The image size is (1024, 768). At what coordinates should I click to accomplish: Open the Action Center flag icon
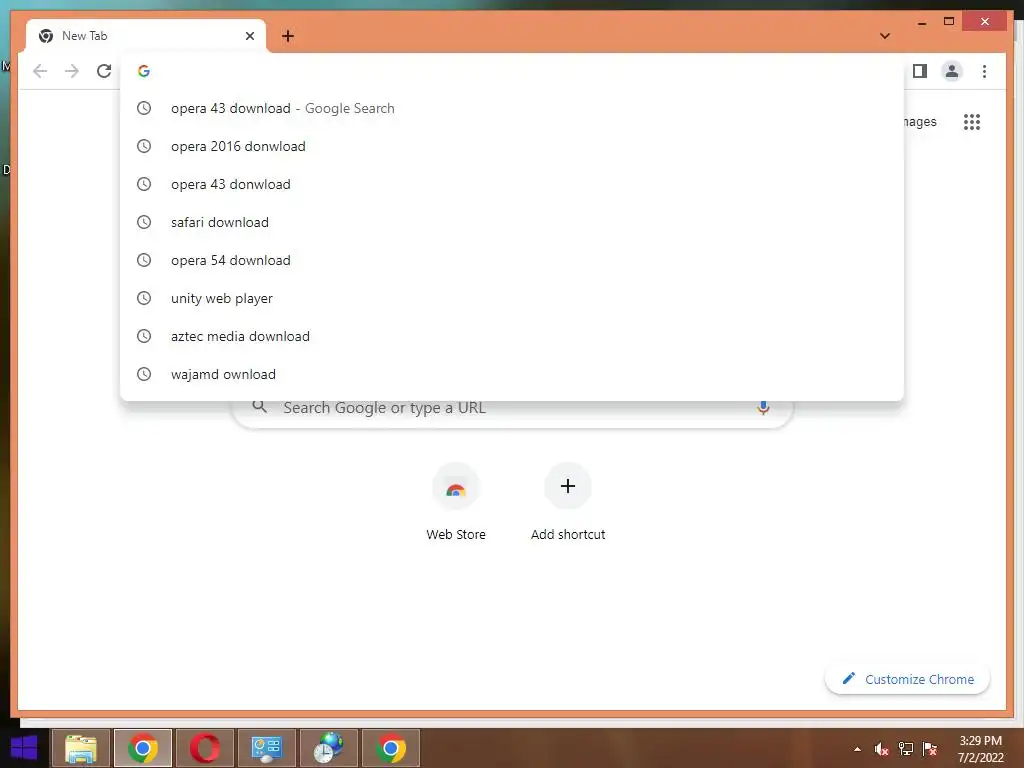pos(930,749)
